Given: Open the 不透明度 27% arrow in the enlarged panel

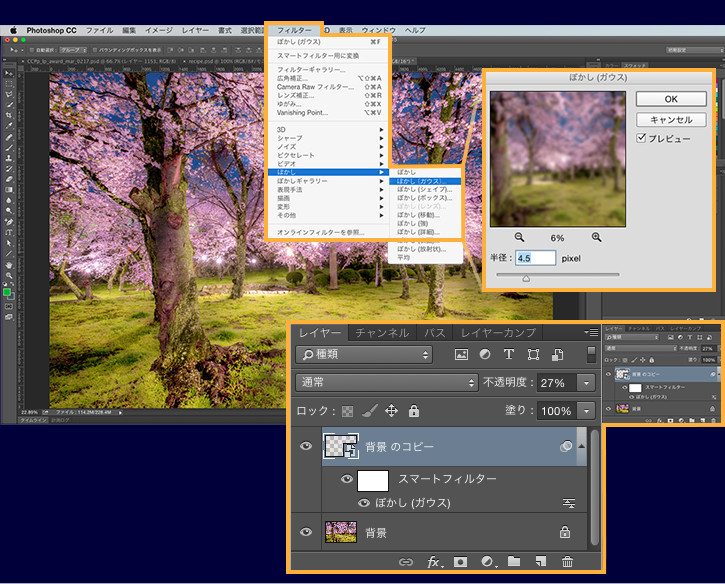Looking at the screenshot, I should [x=586, y=383].
